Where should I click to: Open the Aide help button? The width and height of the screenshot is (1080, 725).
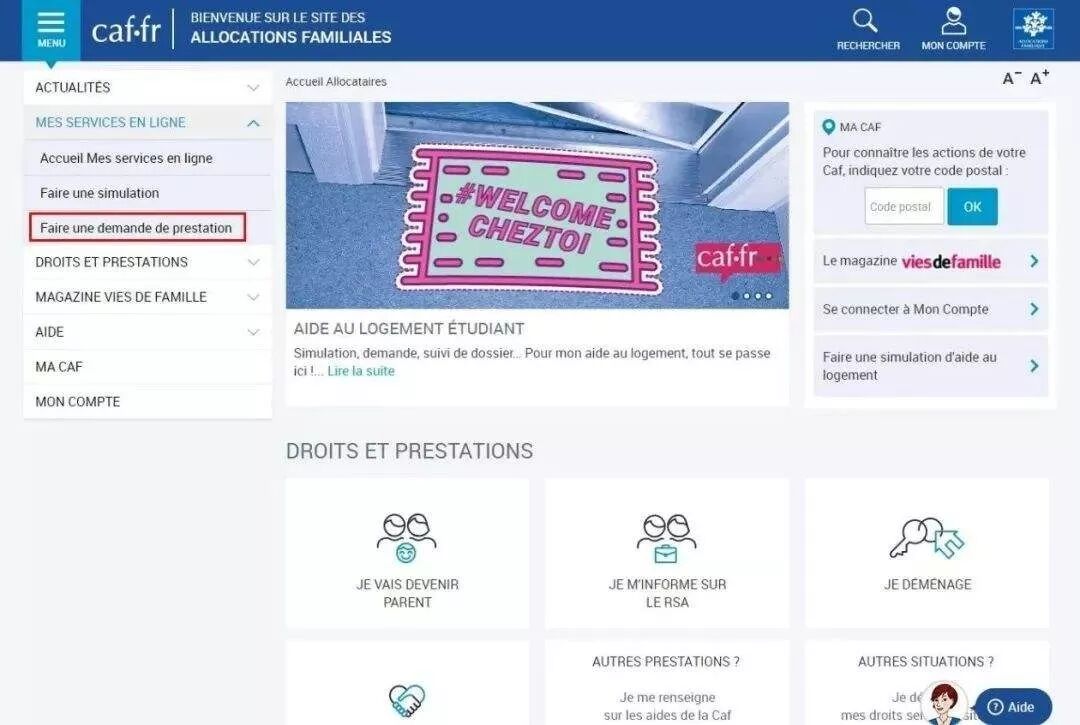(1013, 706)
